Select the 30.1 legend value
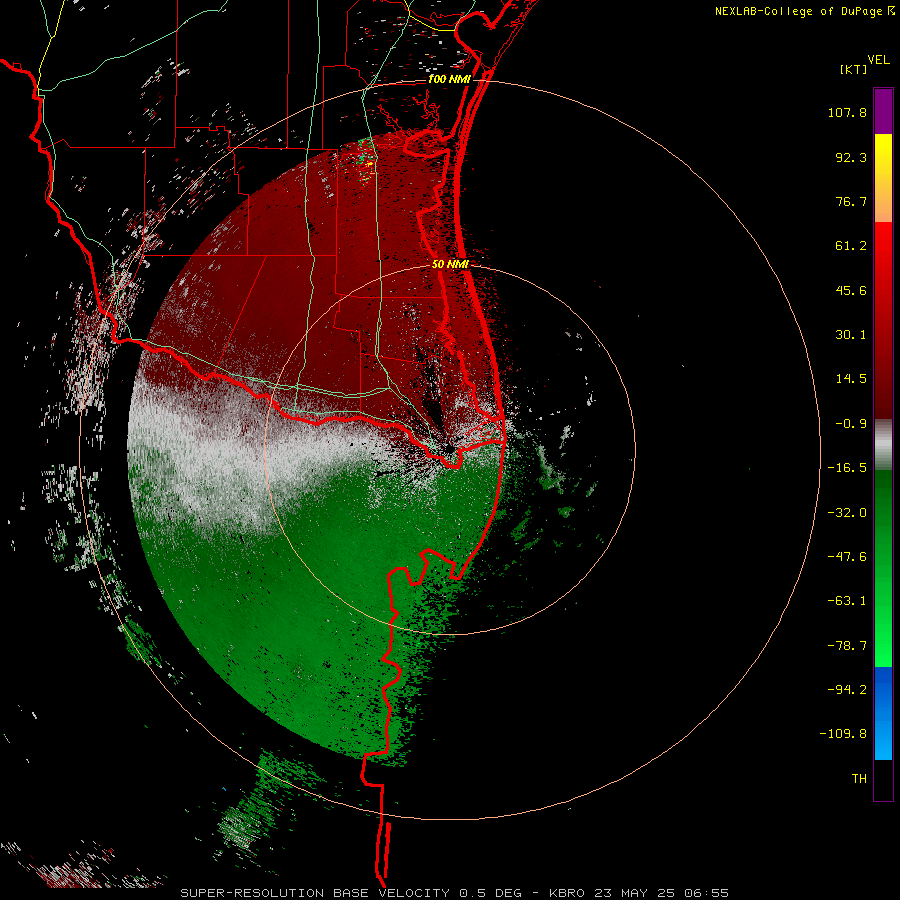The height and width of the screenshot is (900, 900). 851,335
